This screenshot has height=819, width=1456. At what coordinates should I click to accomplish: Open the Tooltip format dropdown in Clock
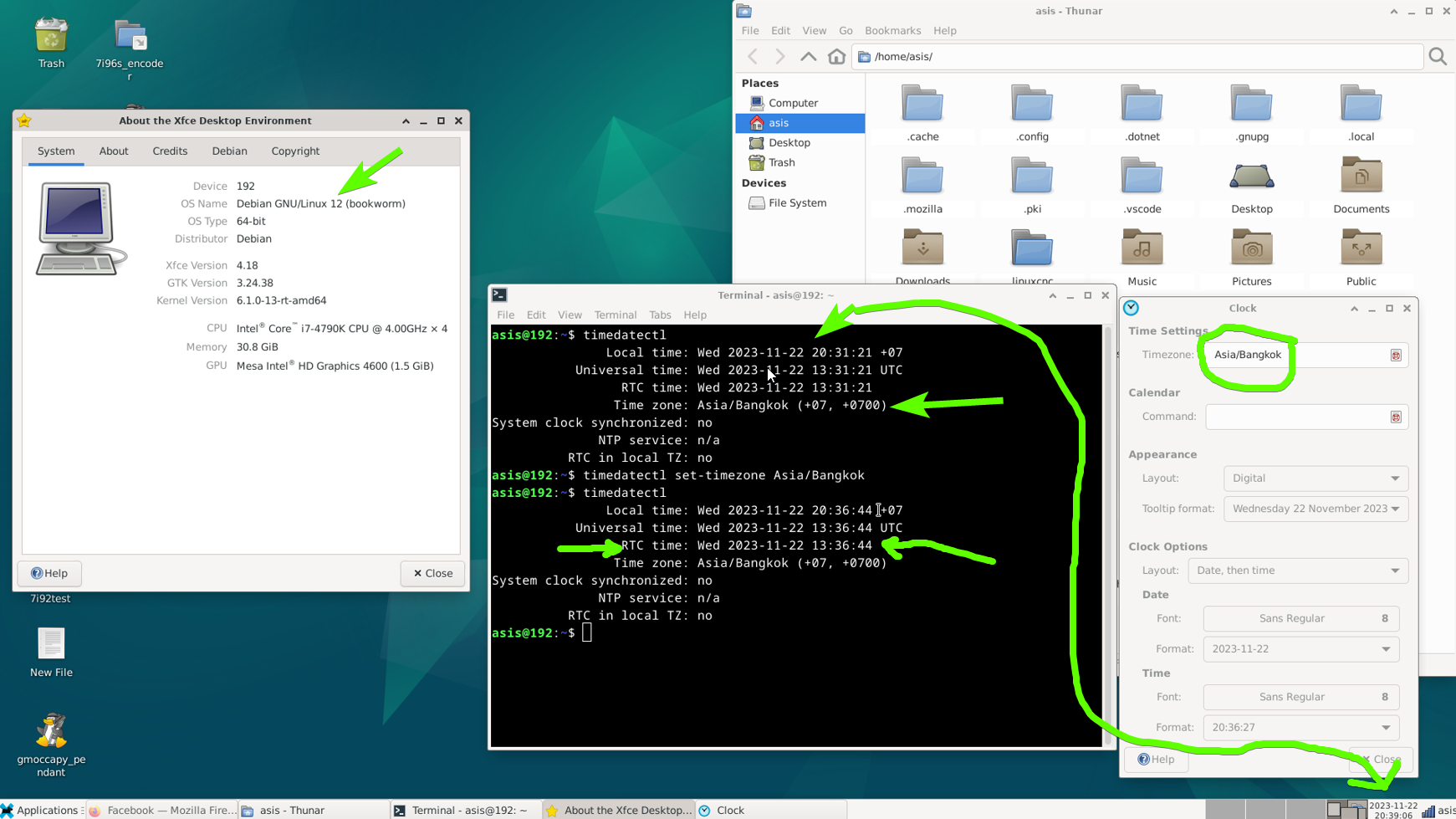[1316, 509]
